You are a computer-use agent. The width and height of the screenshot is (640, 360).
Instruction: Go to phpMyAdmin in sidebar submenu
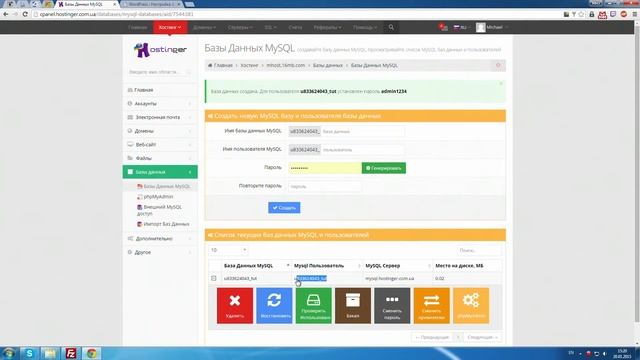pyautogui.click(x=158, y=197)
